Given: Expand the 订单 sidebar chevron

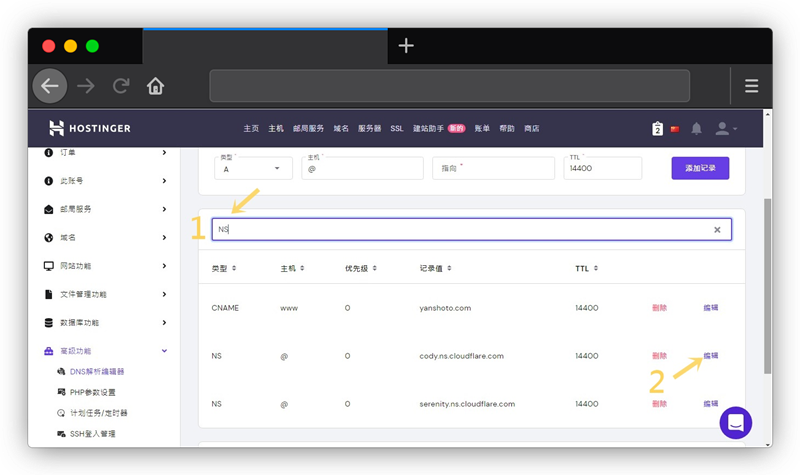Looking at the screenshot, I should pyautogui.click(x=164, y=153).
